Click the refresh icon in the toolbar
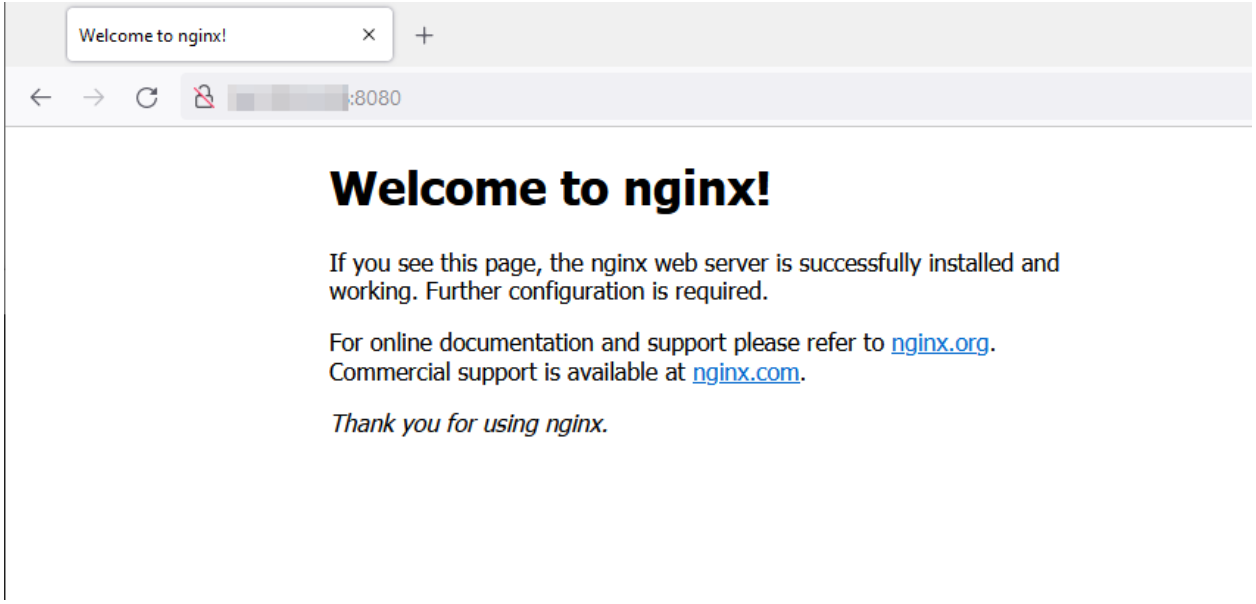 (148, 97)
